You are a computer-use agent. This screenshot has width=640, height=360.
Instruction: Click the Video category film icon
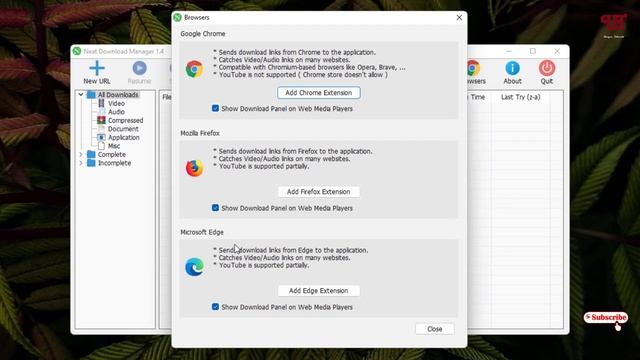pos(101,103)
